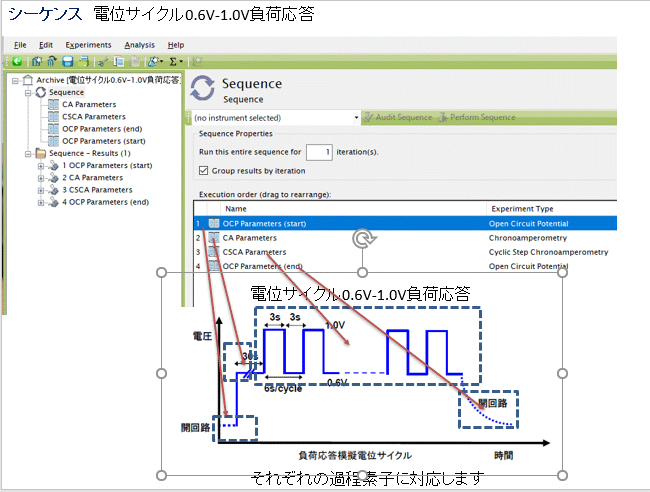The width and height of the screenshot is (650, 492).
Task: Click the Open Archive toolbar icon
Action: pos(51,62)
